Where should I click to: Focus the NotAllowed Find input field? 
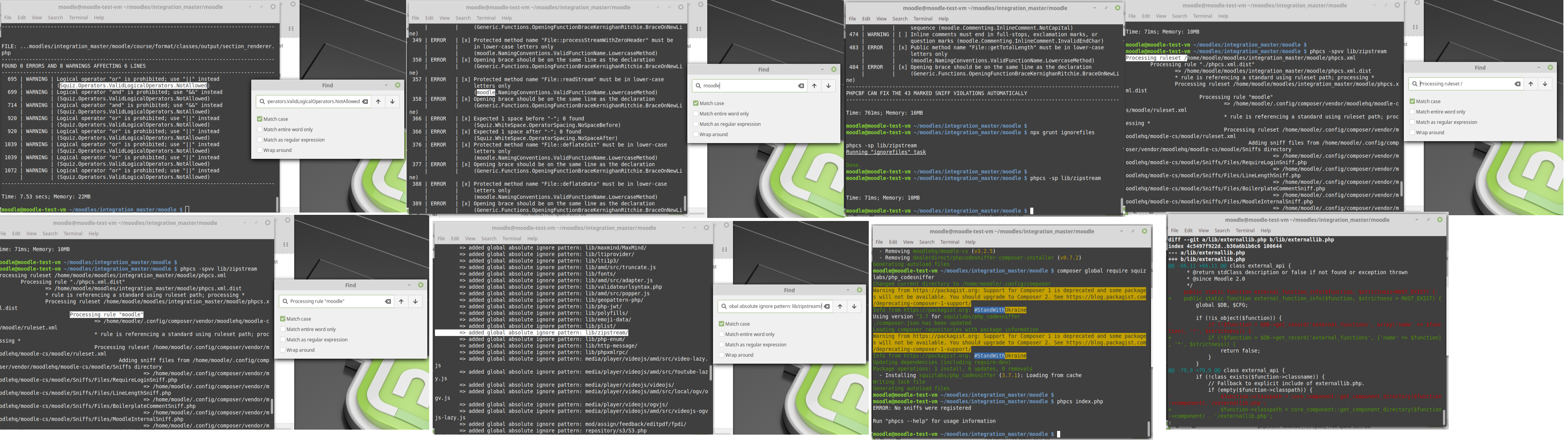(x=313, y=102)
